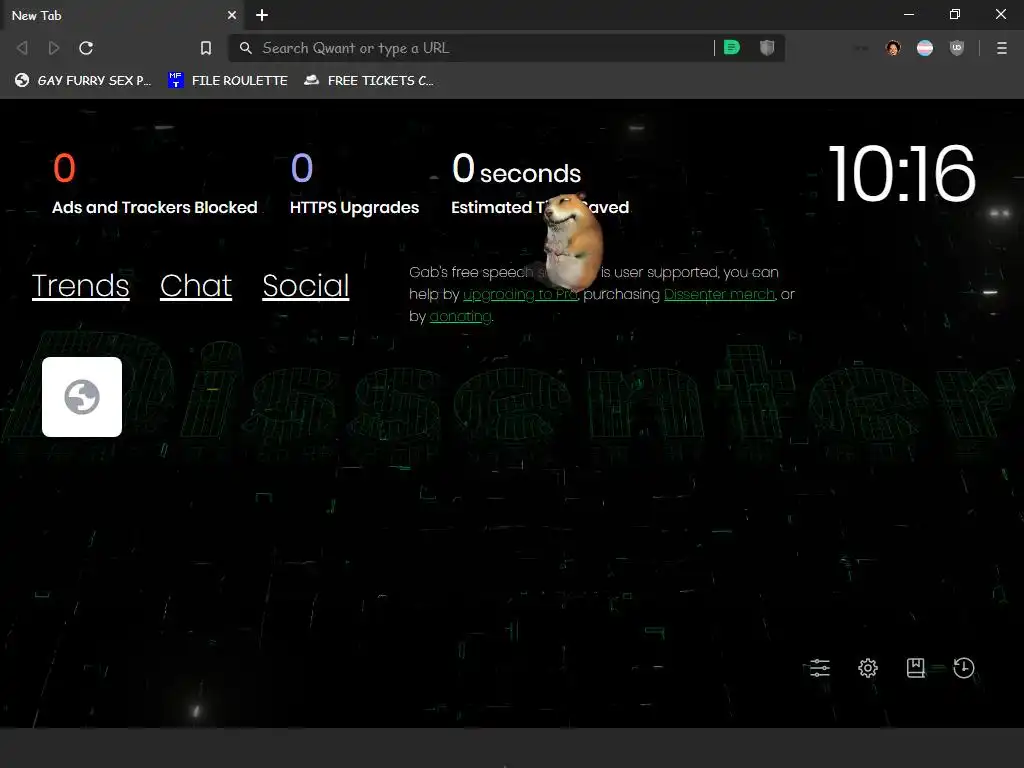This screenshot has width=1024, height=768.
Task: Close the New Tab tab
Action: [232, 15]
